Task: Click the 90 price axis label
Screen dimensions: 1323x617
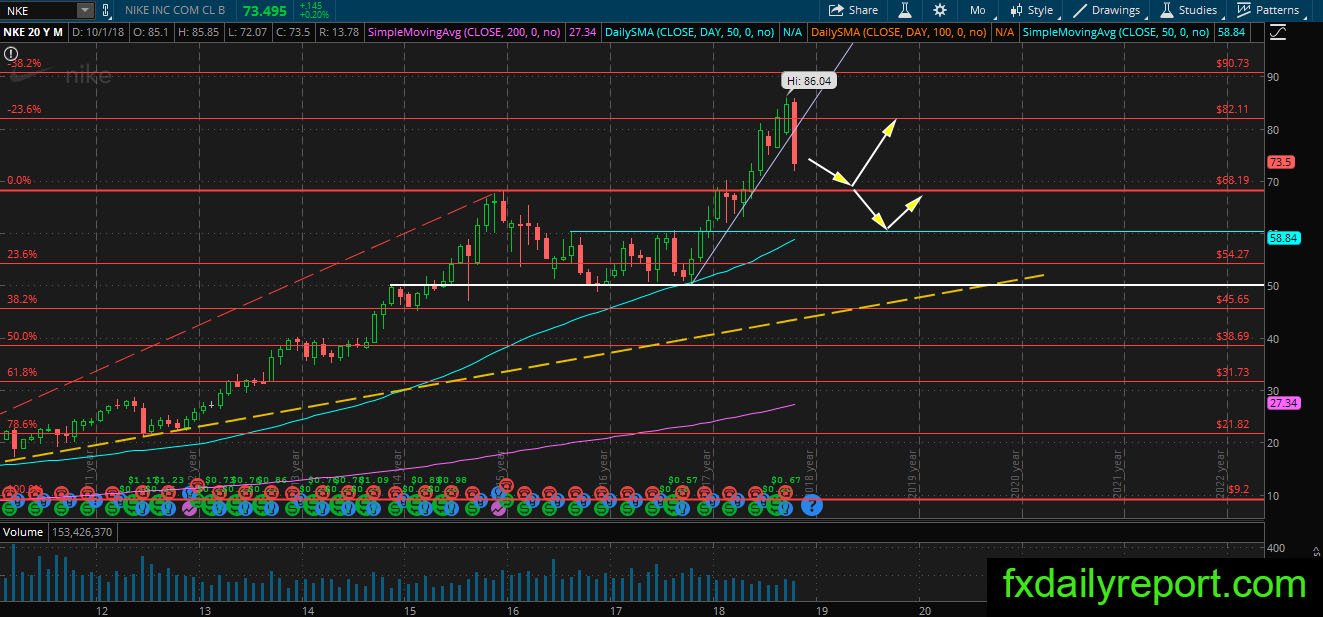Action: tap(1273, 77)
